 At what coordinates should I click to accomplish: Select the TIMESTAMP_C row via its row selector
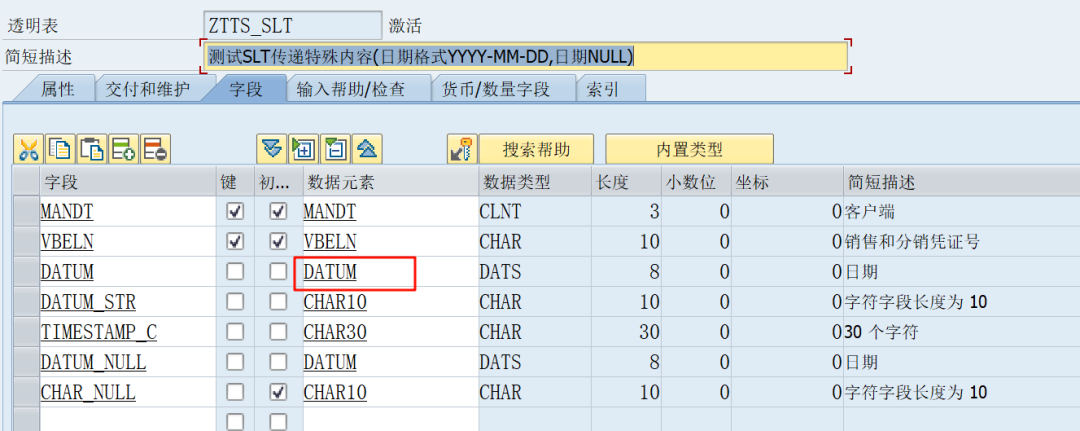pos(26,332)
